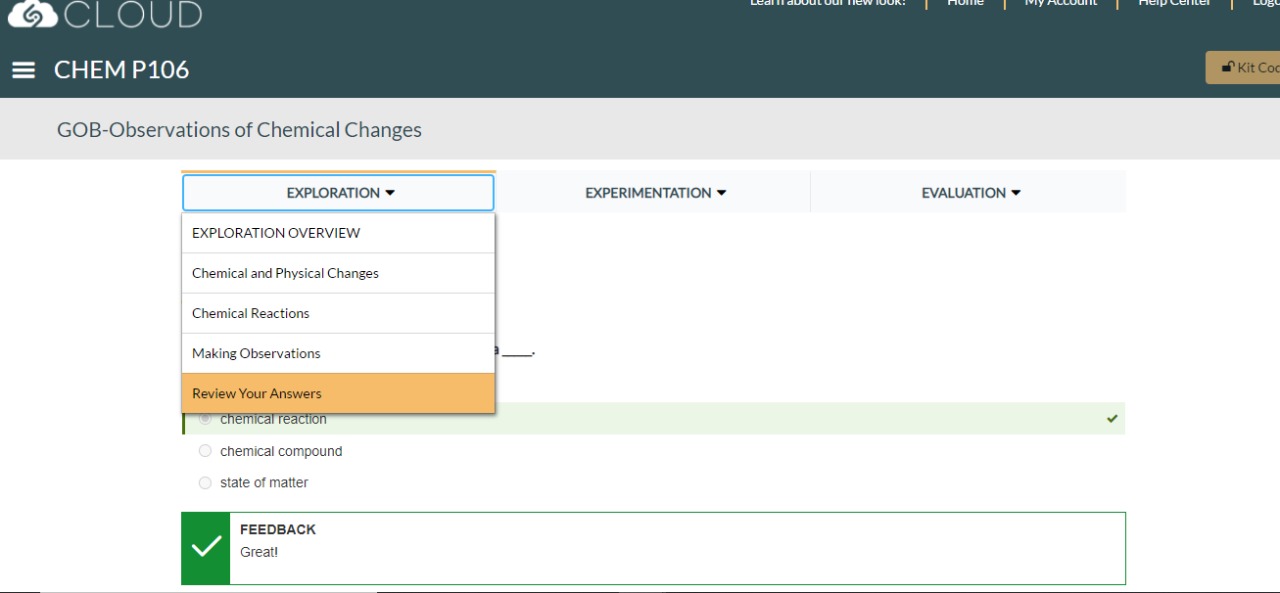Screen dimensions: 1280x593
Task: Collapse the Exploration dropdown
Action: coord(338,193)
